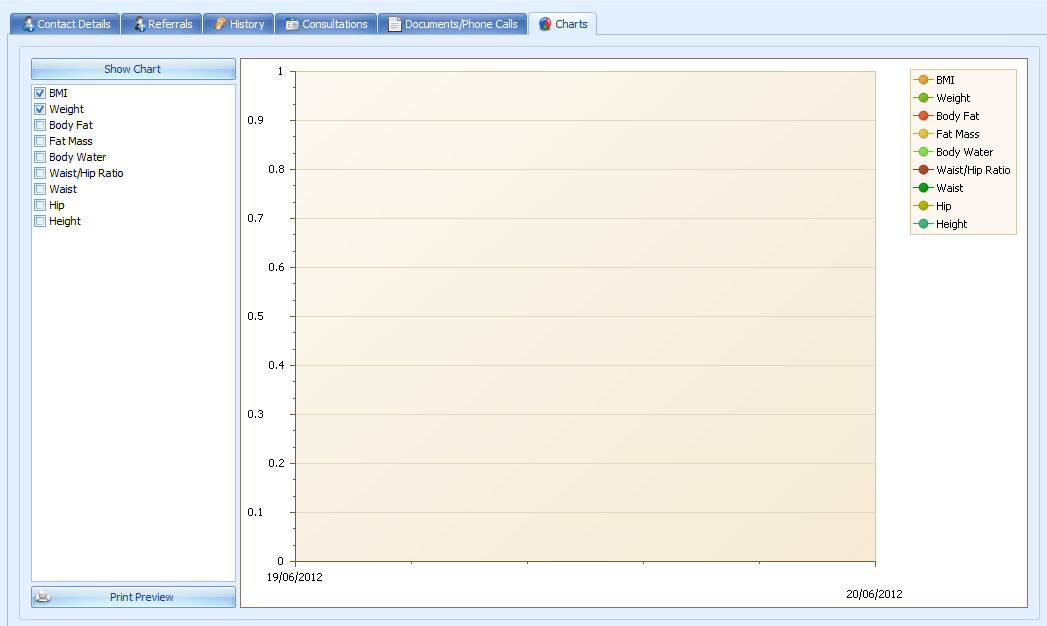Click the Contact Details tab person icon
This screenshot has width=1047, height=626.
(28, 24)
